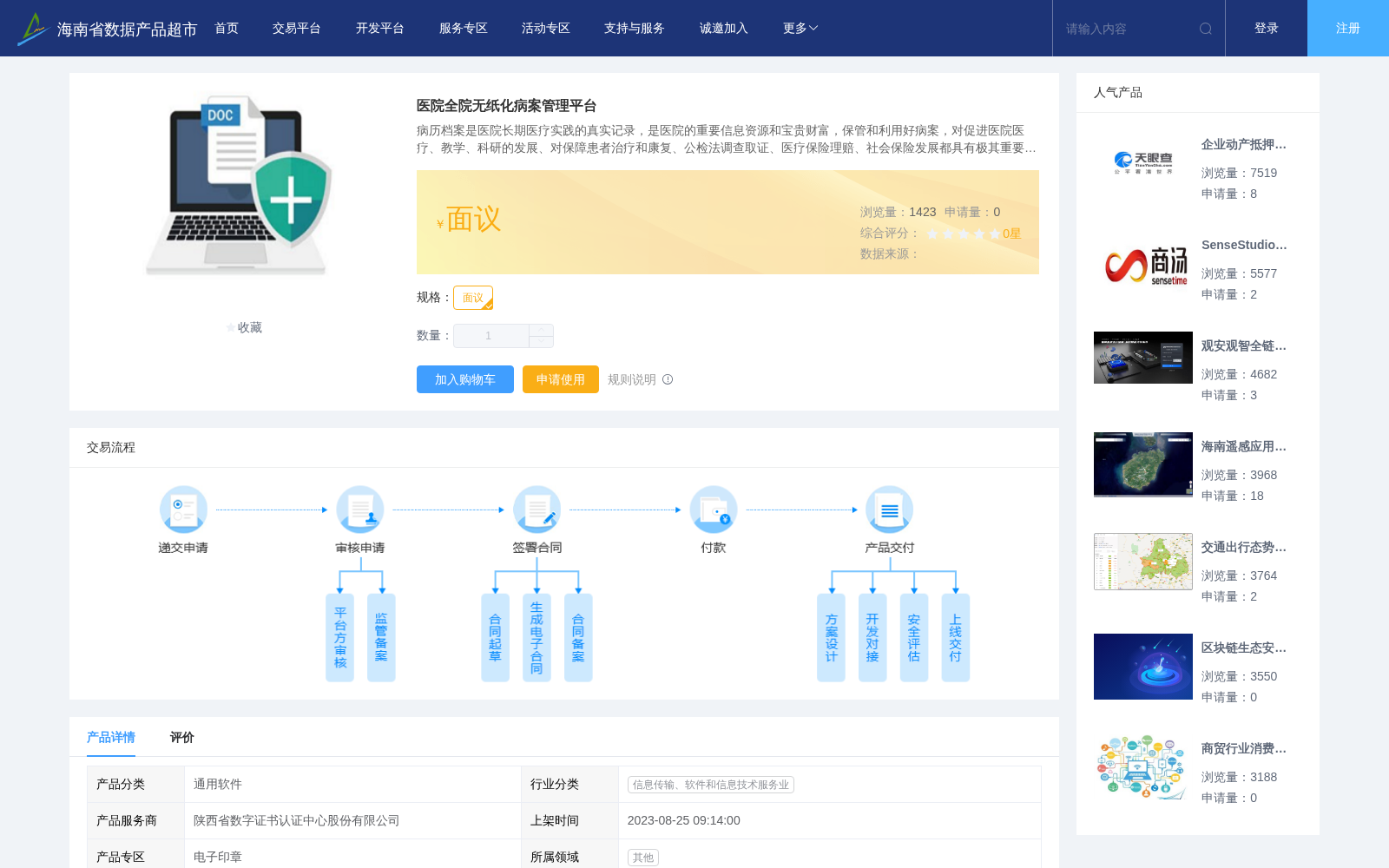
Task: Open the 活动专区 navigation item
Action: click(x=546, y=29)
